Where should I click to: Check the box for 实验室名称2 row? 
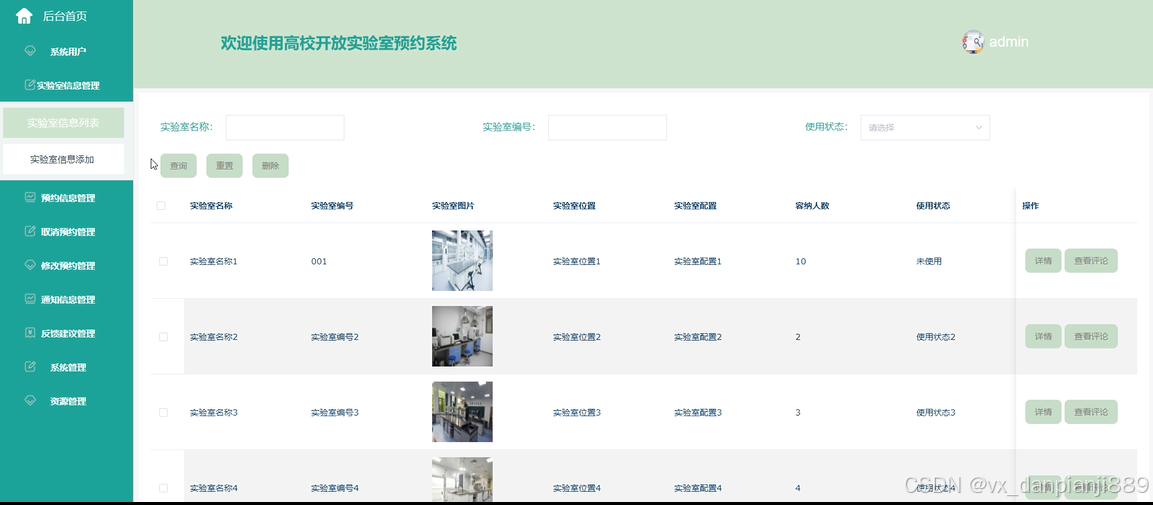[163, 337]
